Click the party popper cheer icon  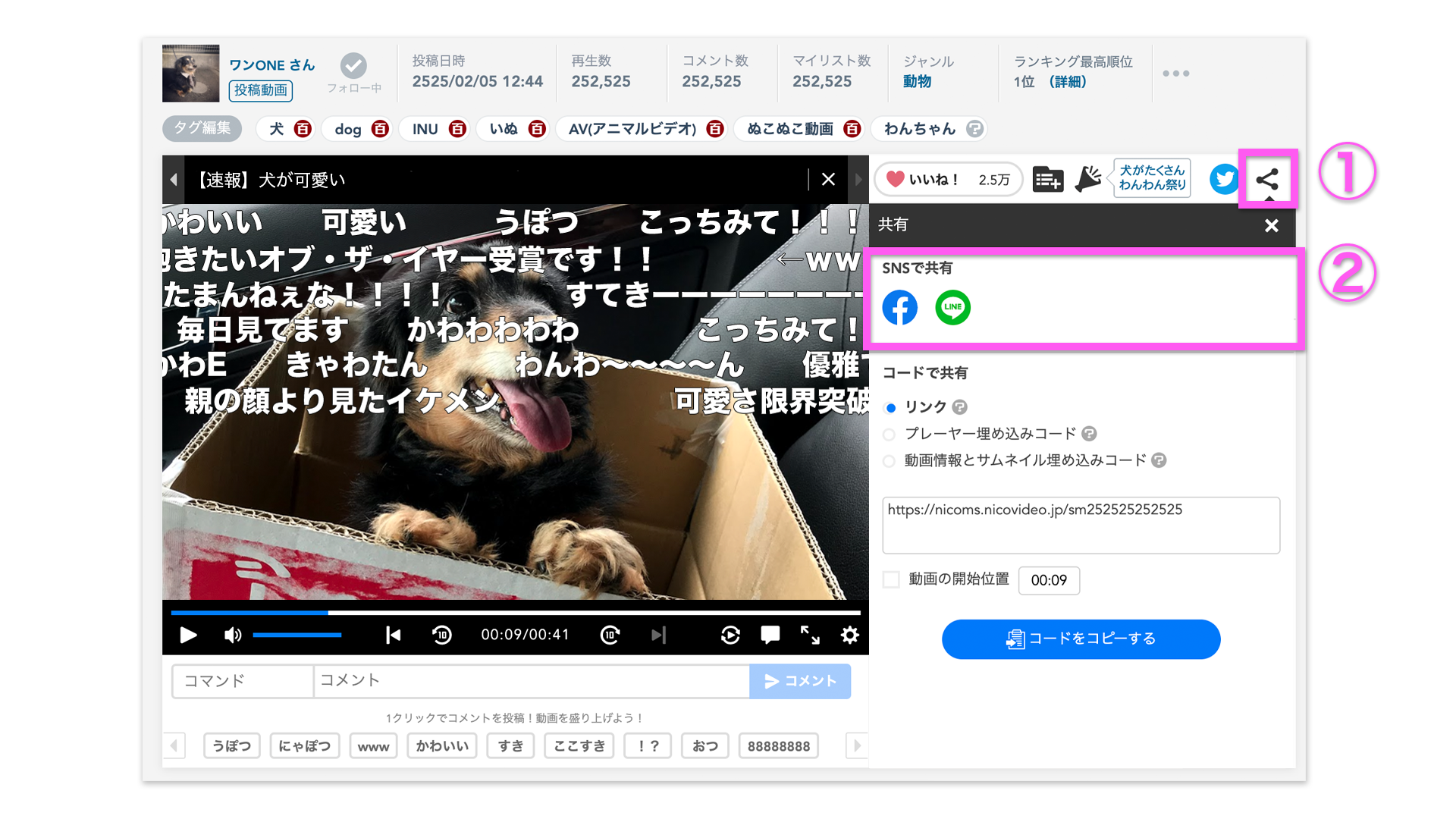coord(1088,180)
